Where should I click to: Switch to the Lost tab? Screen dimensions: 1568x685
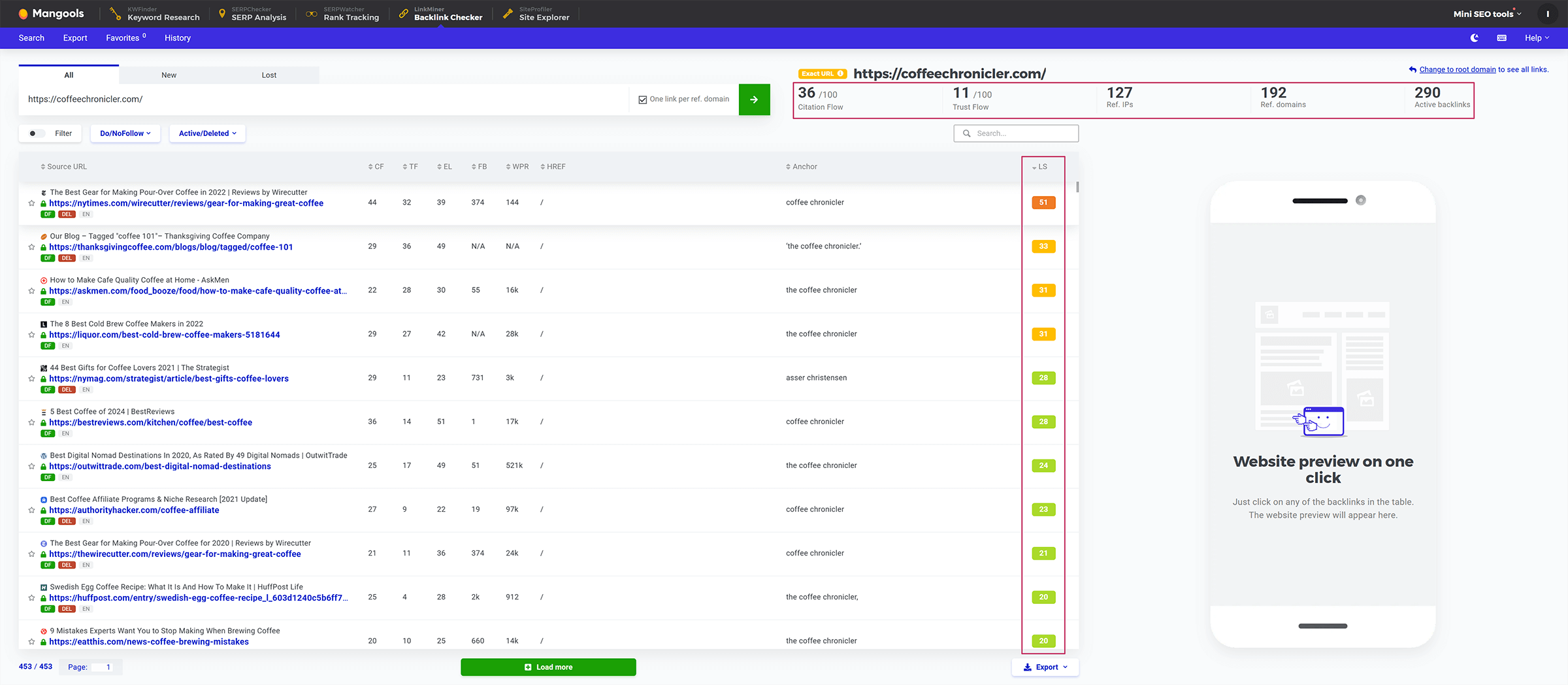(269, 75)
